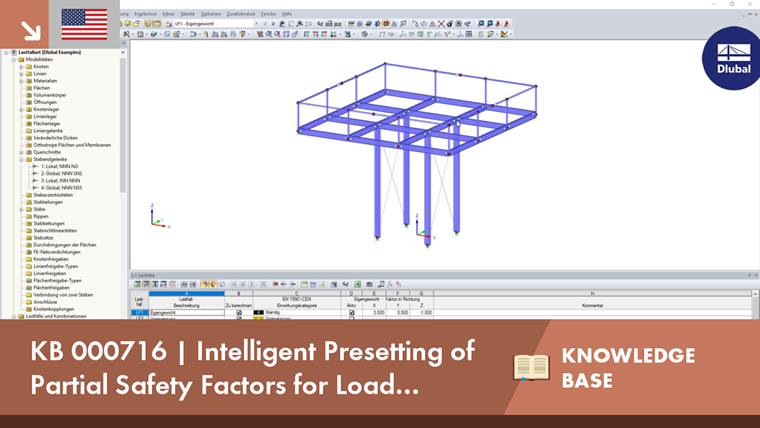Click the navigator tree vertical scrollbar
760x428 pixels.
coord(123,125)
